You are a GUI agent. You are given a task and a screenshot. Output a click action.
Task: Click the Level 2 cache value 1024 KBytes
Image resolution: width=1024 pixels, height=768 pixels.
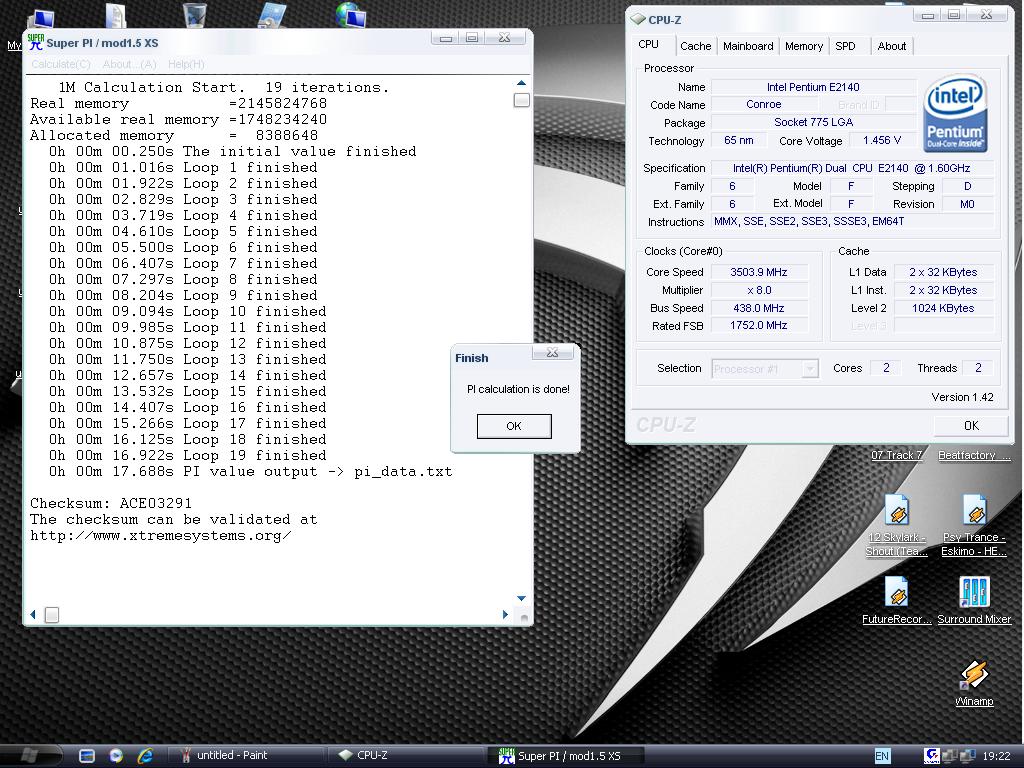click(x=943, y=308)
